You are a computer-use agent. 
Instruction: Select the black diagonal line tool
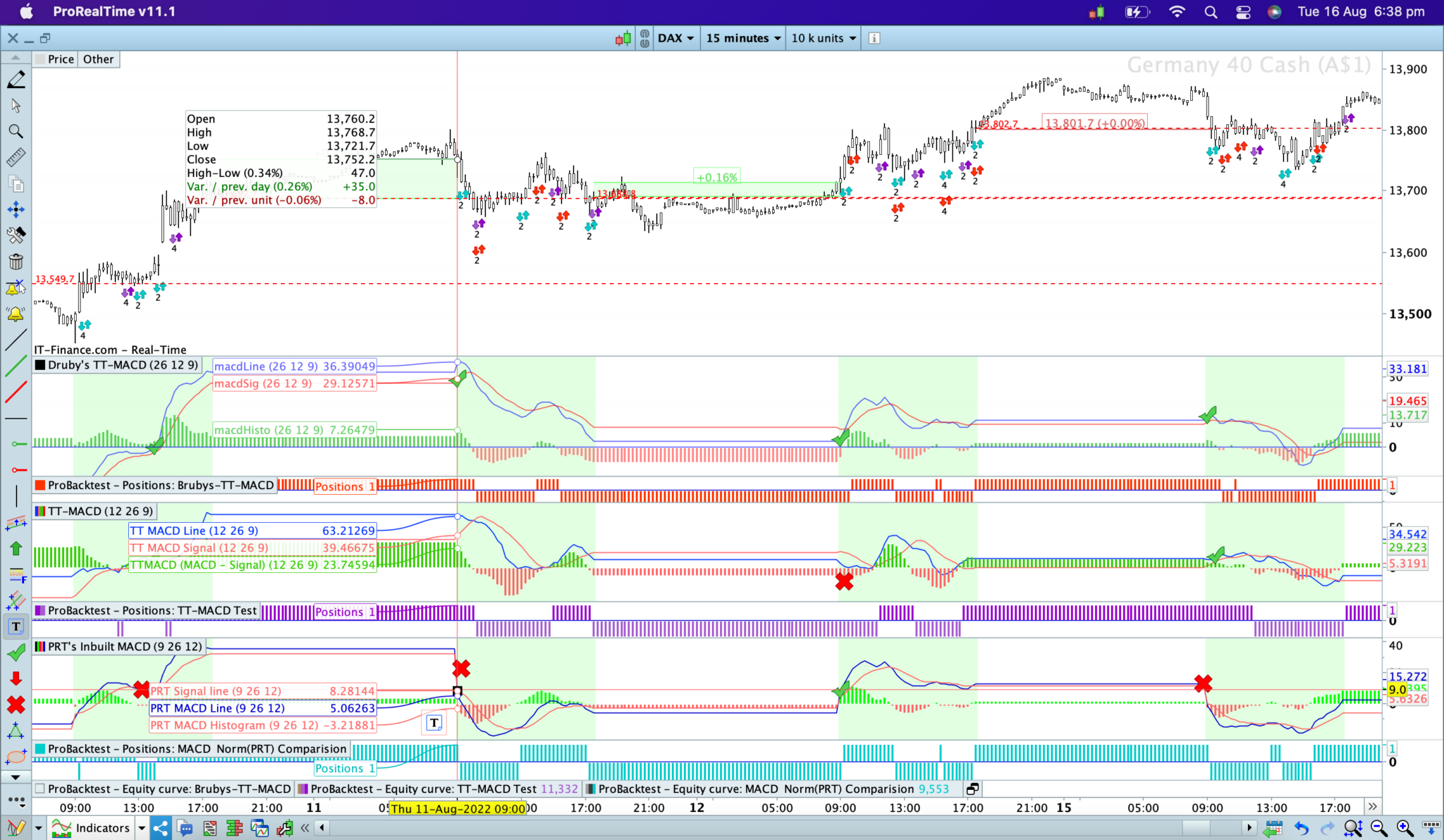[x=16, y=340]
